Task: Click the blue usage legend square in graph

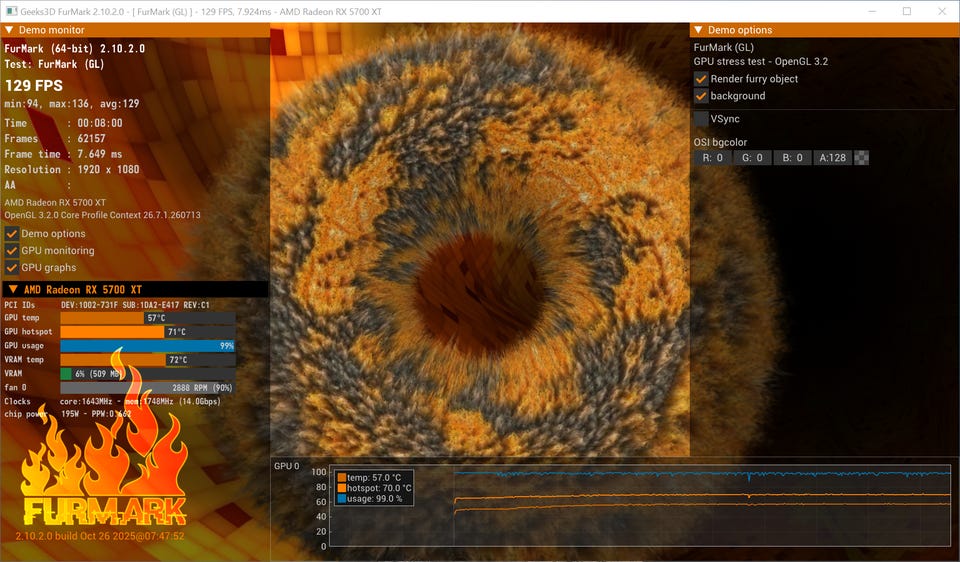Action: pos(342,499)
